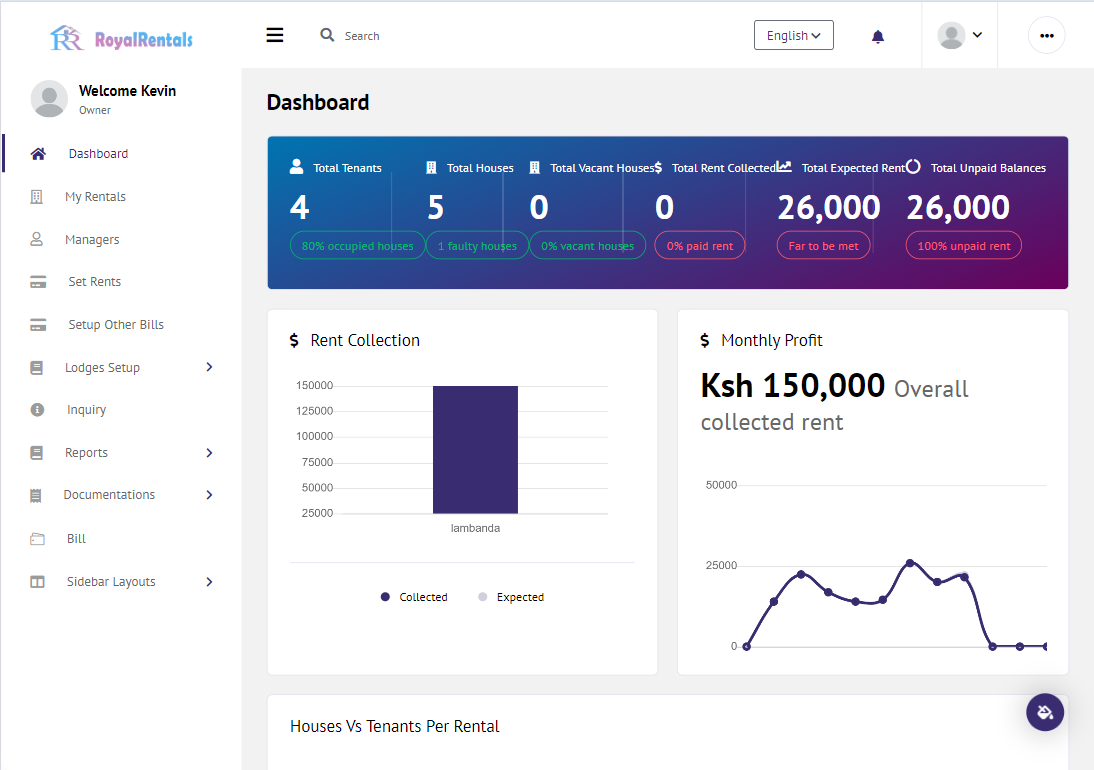Click the Sidebar Layouts label
The image size is (1094, 770).
click(x=111, y=582)
